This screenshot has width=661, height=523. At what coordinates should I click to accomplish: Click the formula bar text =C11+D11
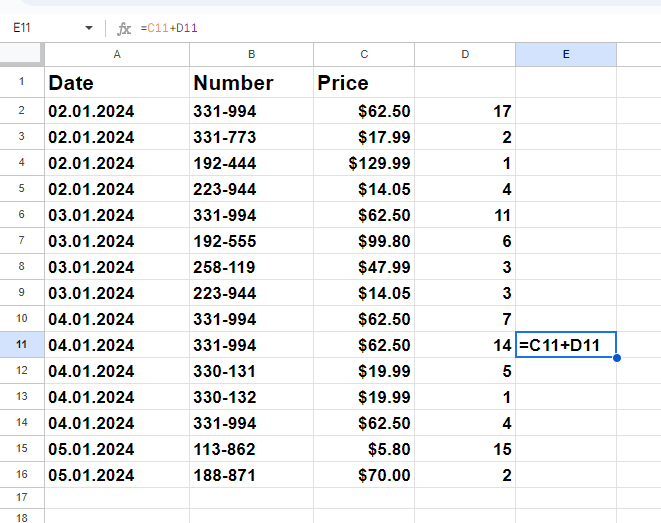pyautogui.click(x=169, y=28)
